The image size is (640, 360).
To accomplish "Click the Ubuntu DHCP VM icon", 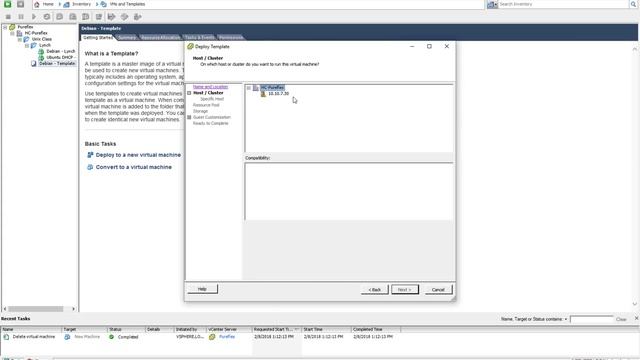I will (41, 58).
